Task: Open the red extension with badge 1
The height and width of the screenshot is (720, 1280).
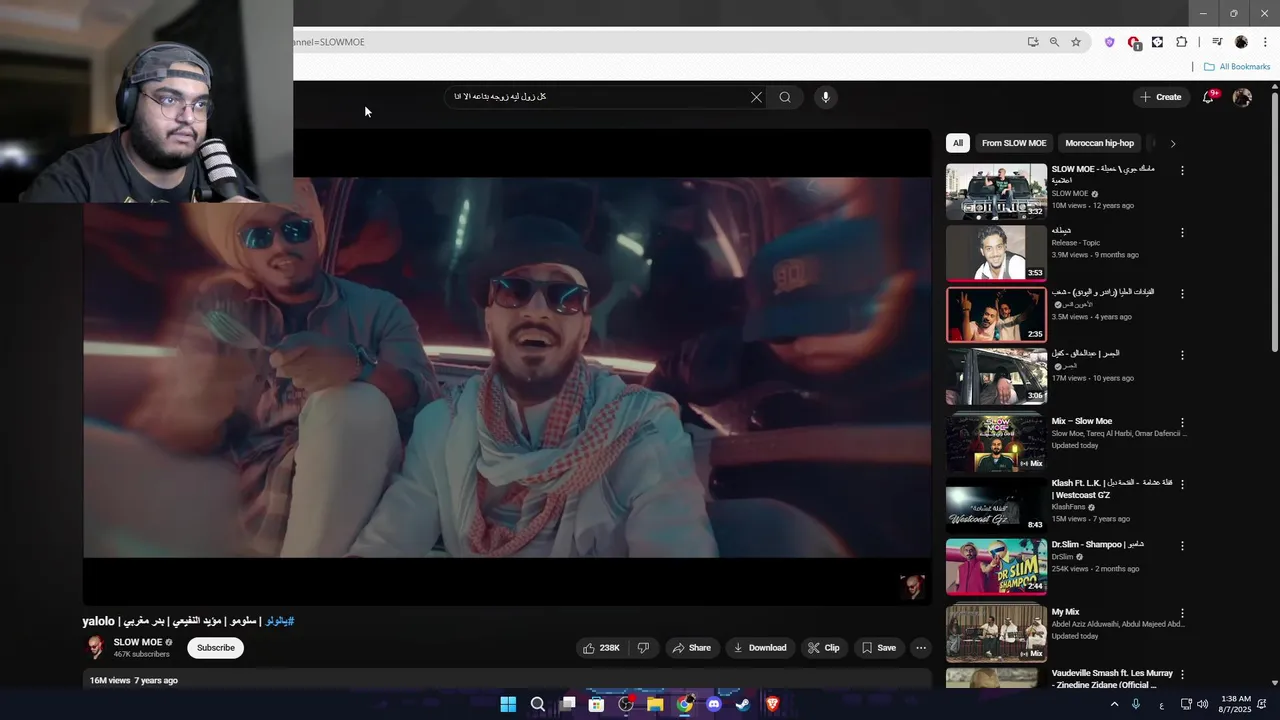Action: pyautogui.click(x=1133, y=42)
